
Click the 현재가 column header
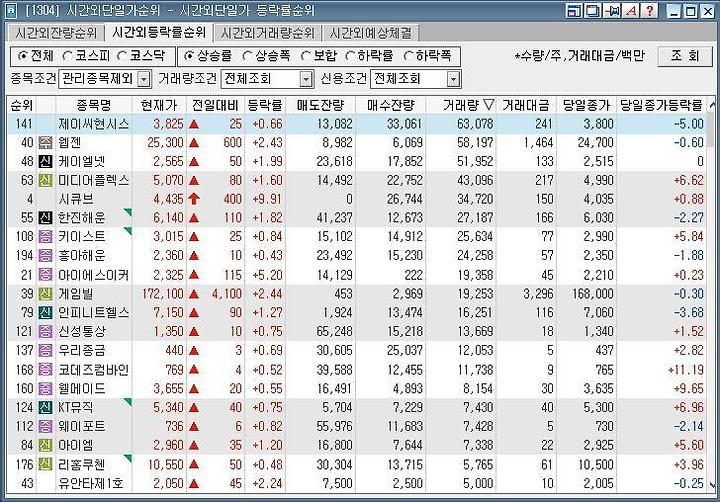pyautogui.click(x=159, y=105)
